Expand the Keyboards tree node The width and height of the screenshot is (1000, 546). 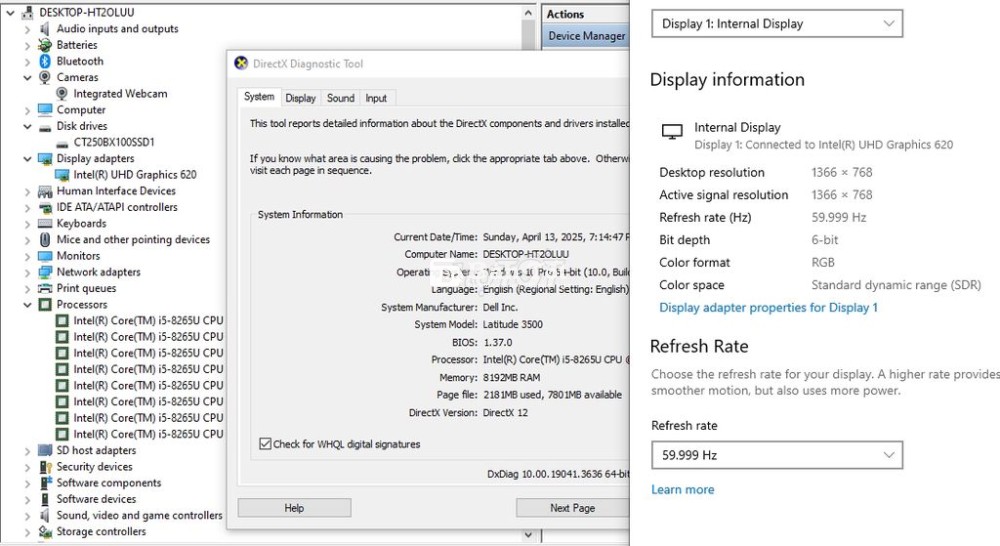point(27,224)
